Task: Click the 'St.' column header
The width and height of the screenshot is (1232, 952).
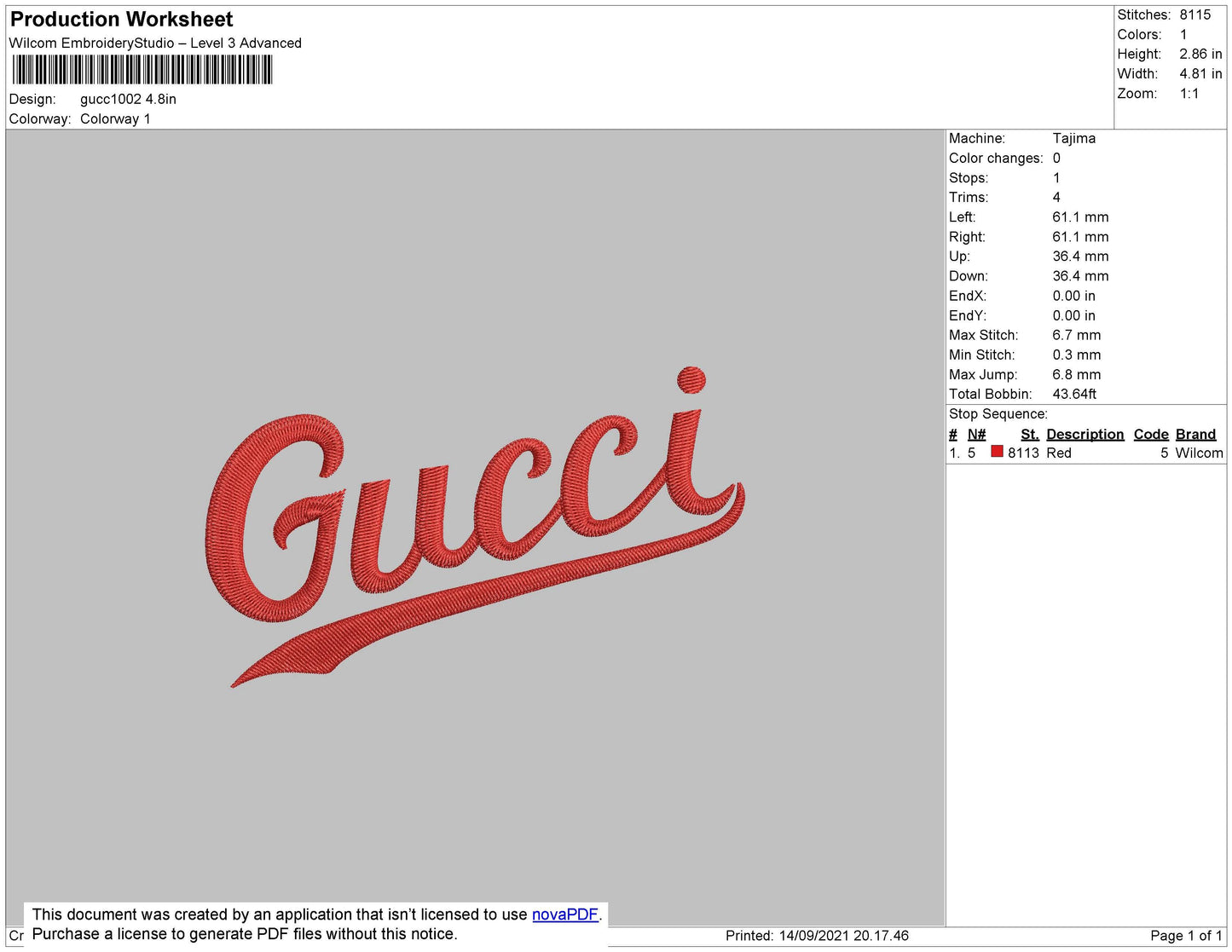Action: [x=1030, y=434]
